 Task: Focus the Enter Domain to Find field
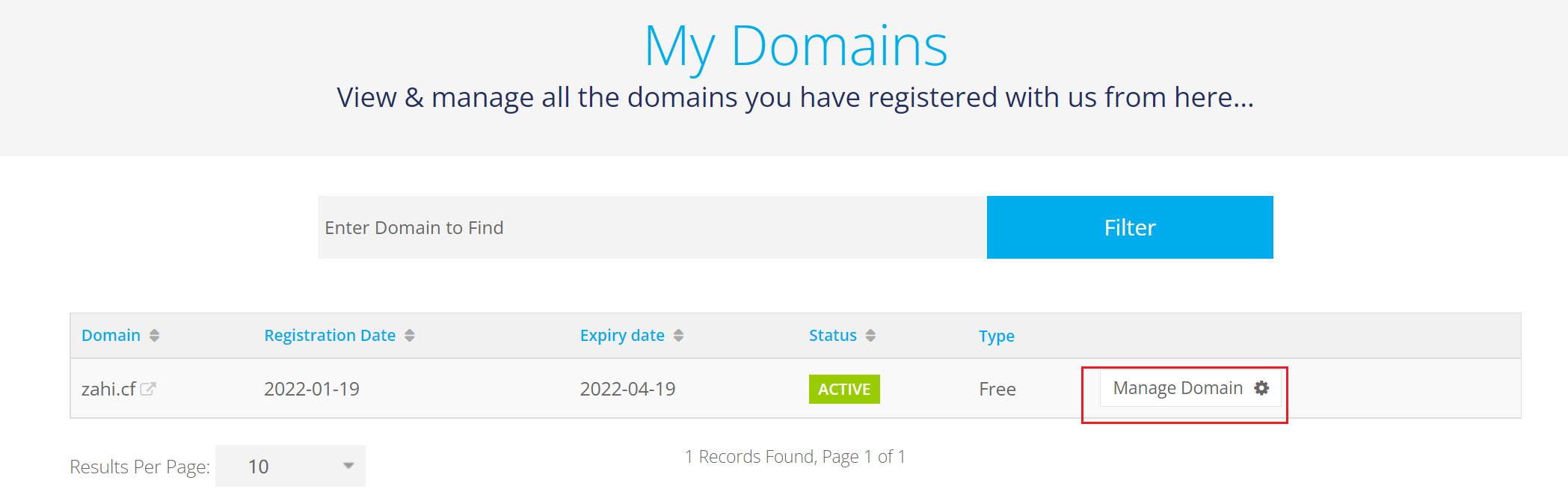651,227
